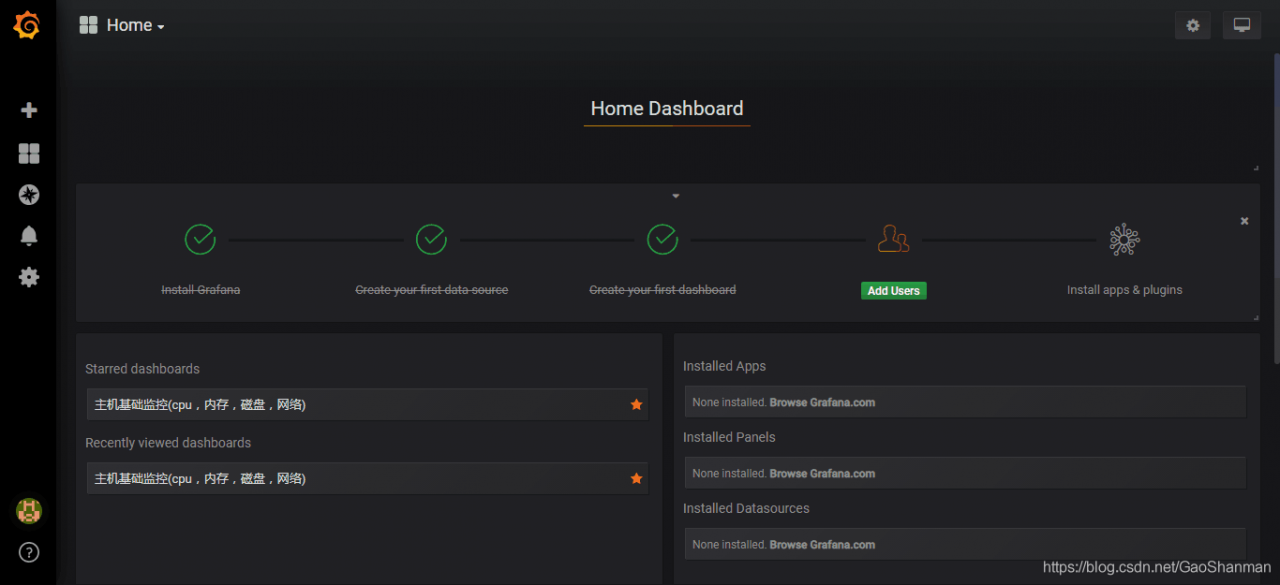Image resolution: width=1280 pixels, height=585 pixels.
Task: Click the user avatar in sidebar
Action: [x=29, y=511]
